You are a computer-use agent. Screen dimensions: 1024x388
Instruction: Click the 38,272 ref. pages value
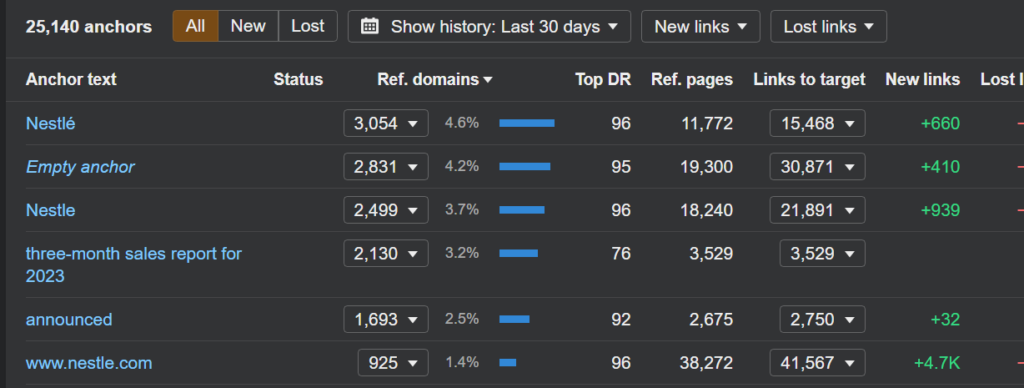[707, 363]
